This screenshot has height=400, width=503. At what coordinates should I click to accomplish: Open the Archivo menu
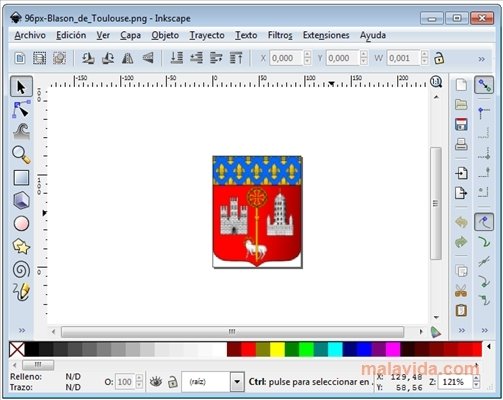(x=30, y=35)
